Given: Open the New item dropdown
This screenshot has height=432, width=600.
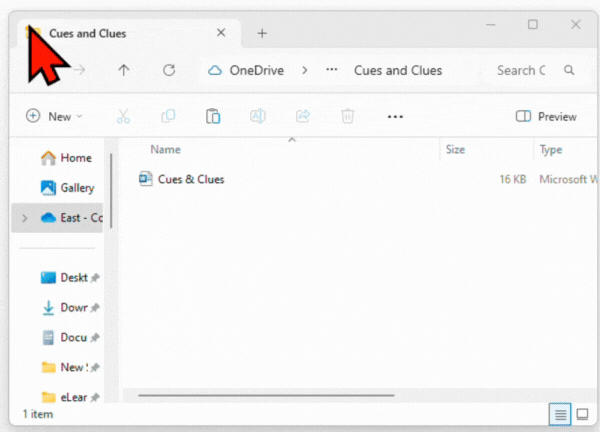Looking at the screenshot, I should [54, 116].
